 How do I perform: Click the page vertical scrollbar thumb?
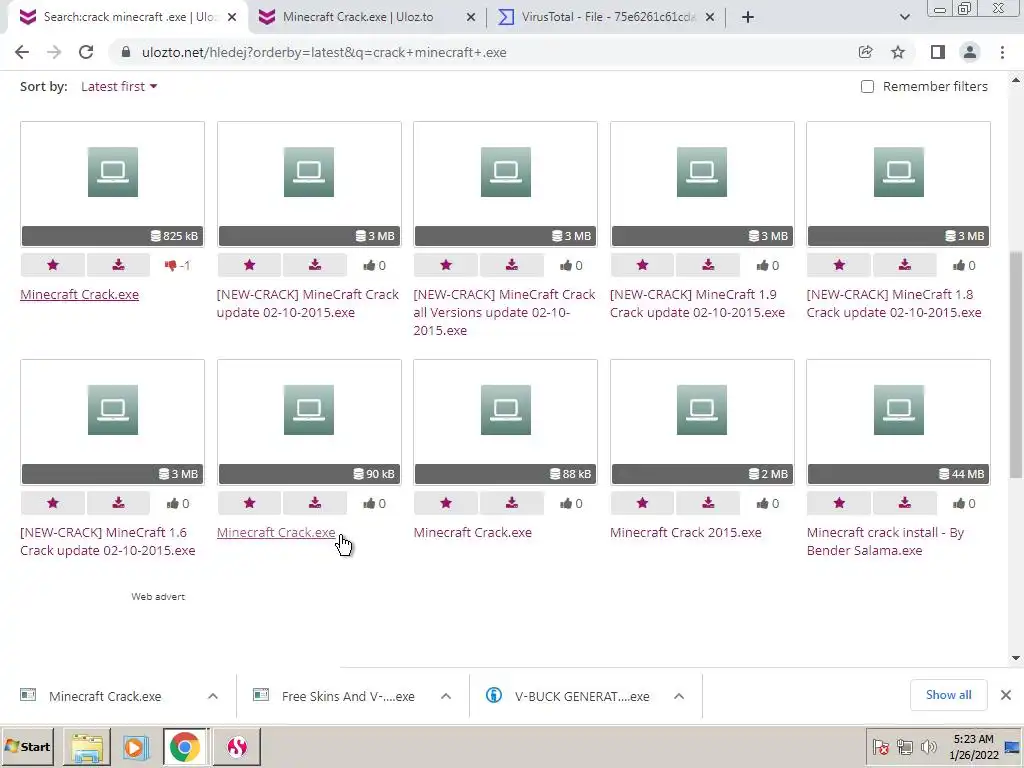1016,366
